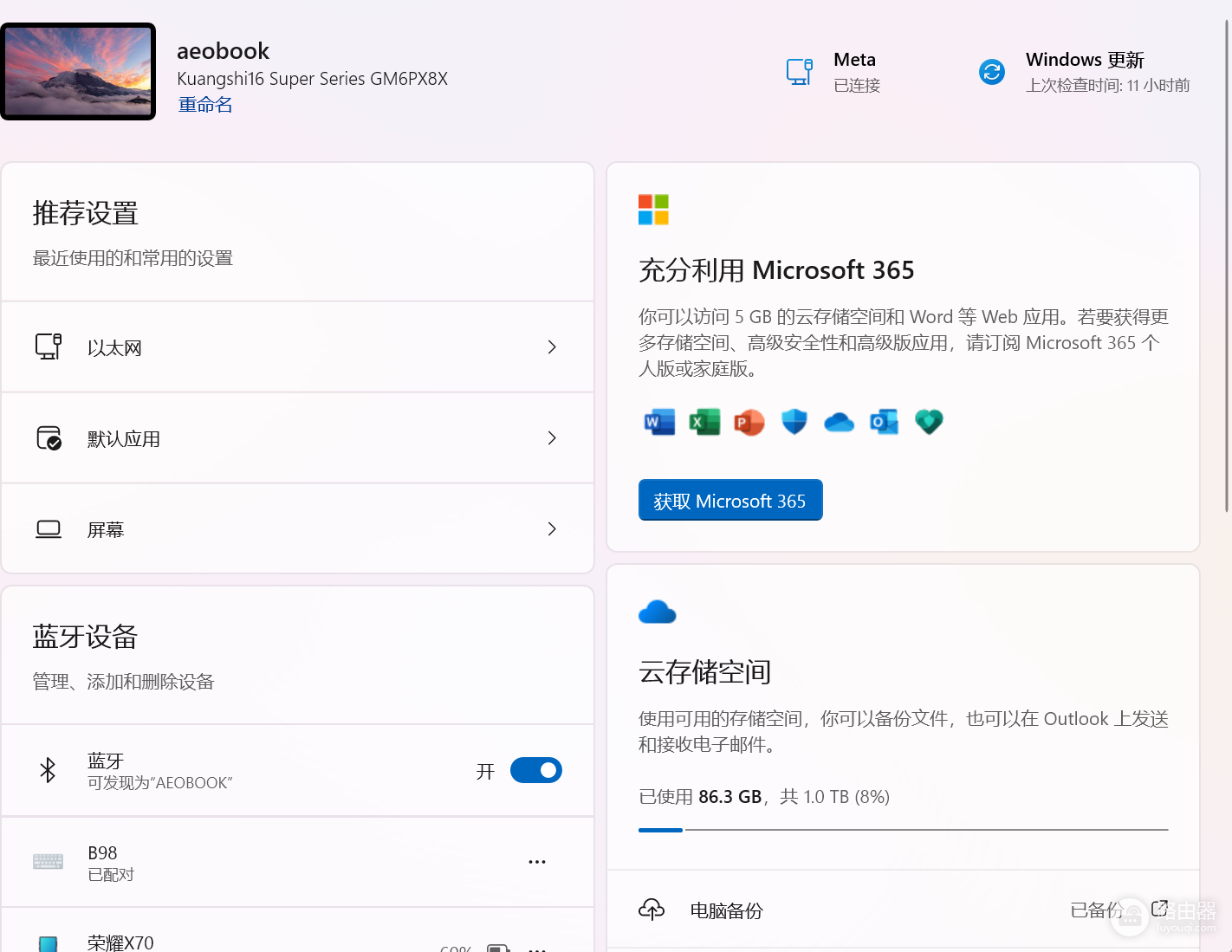Viewport: 1232px width, 952px height.
Task: Click the Bluetooth symbol icon
Action: [48, 770]
